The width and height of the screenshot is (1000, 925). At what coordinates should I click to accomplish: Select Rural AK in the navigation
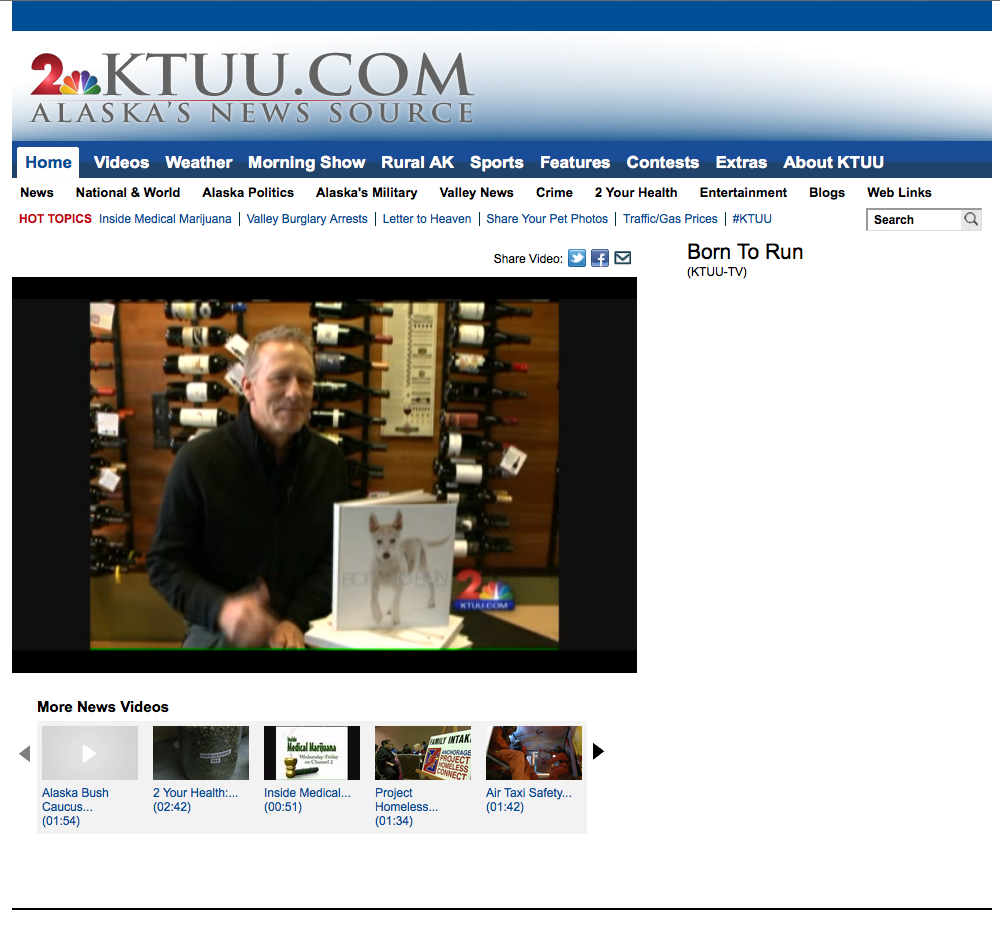418,163
